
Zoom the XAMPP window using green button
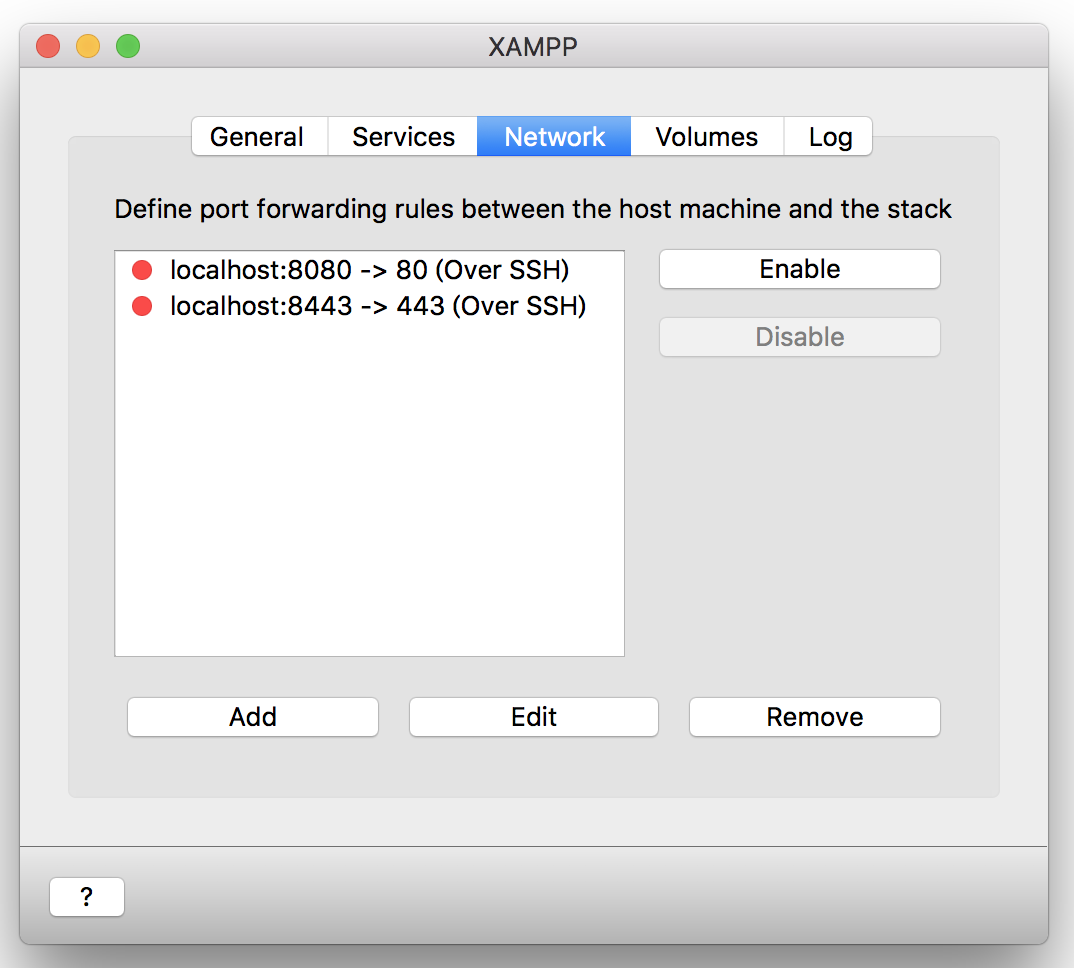click(128, 46)
